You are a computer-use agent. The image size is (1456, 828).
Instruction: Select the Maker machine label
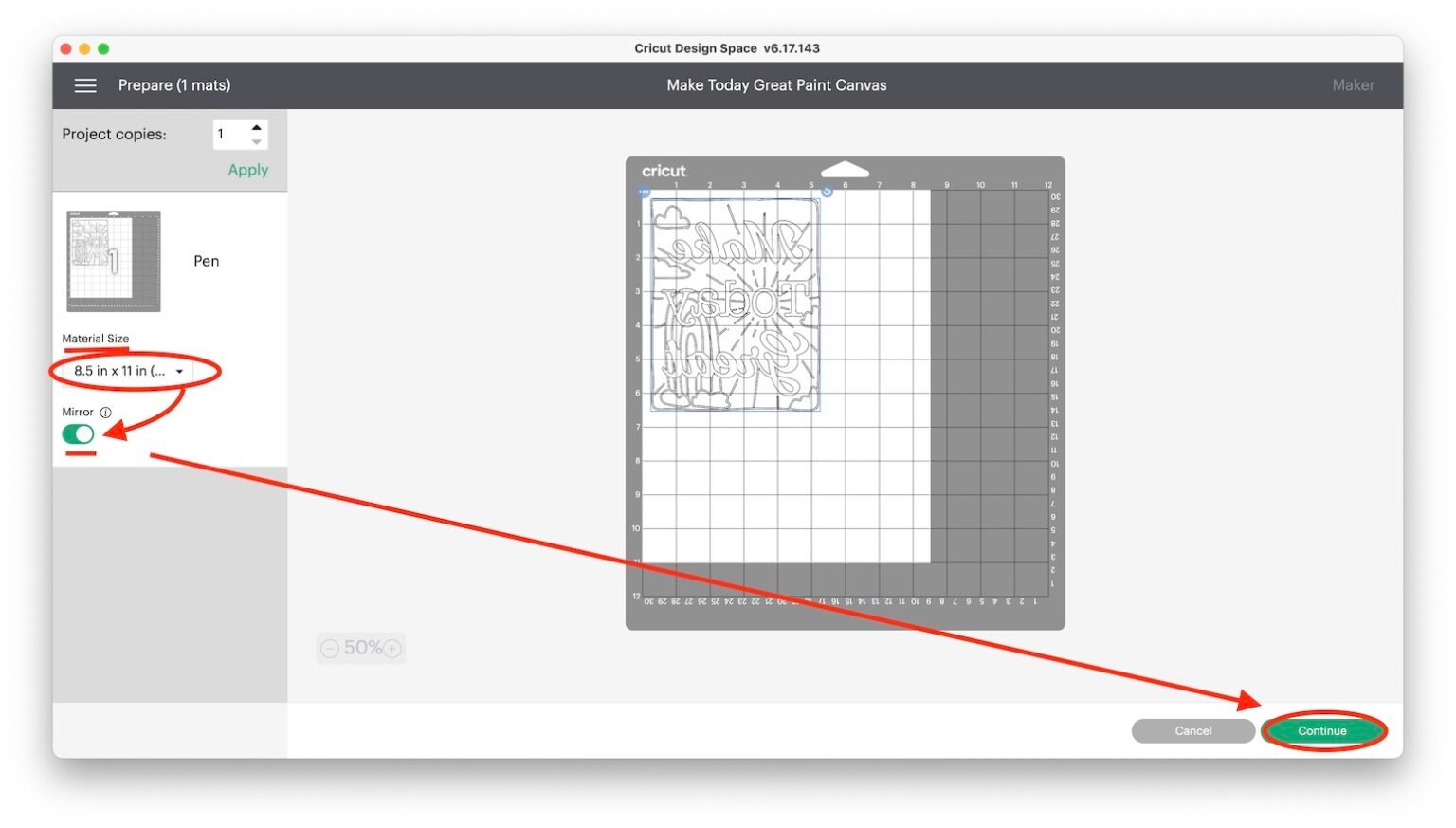tap(1353, 85)
